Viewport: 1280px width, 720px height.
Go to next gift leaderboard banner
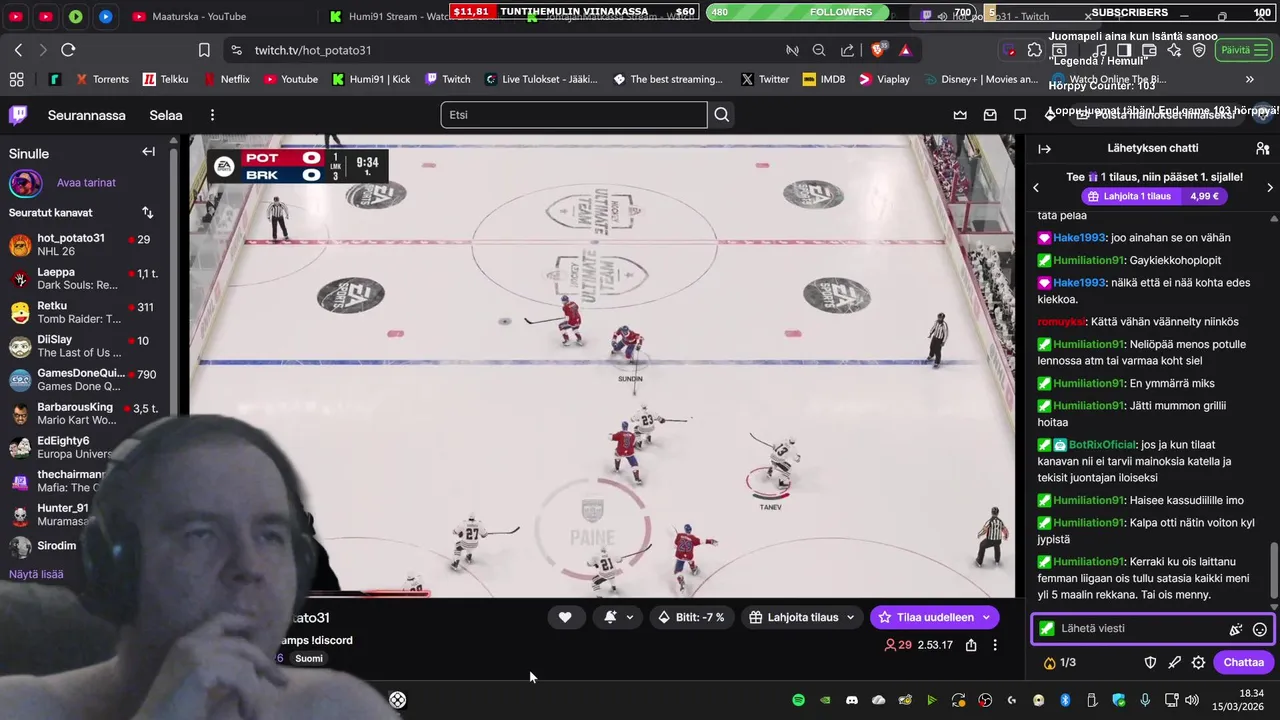click(x=1270, y=187)
